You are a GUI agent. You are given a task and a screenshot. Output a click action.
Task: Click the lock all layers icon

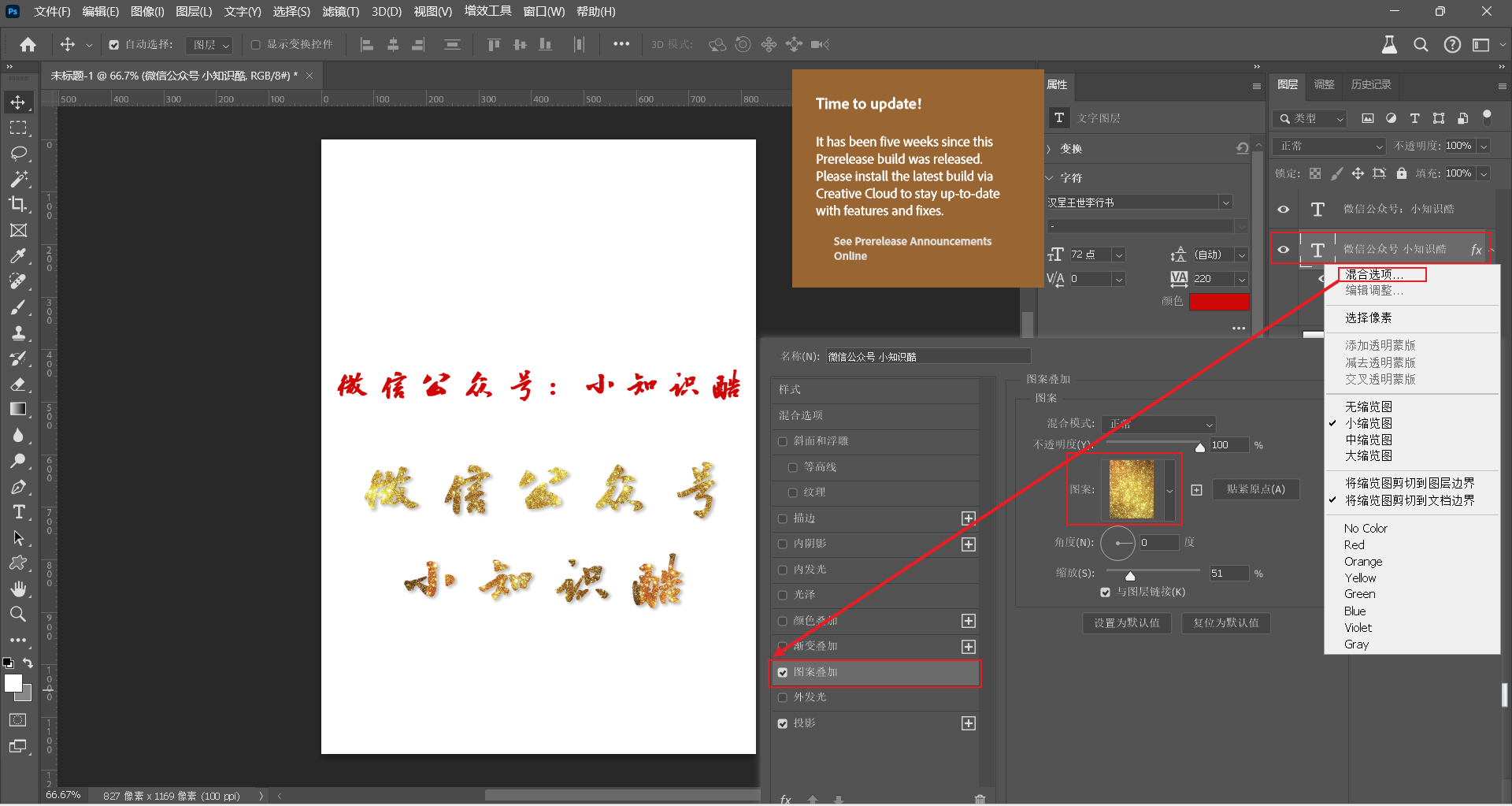click(x=1402, y=173)
